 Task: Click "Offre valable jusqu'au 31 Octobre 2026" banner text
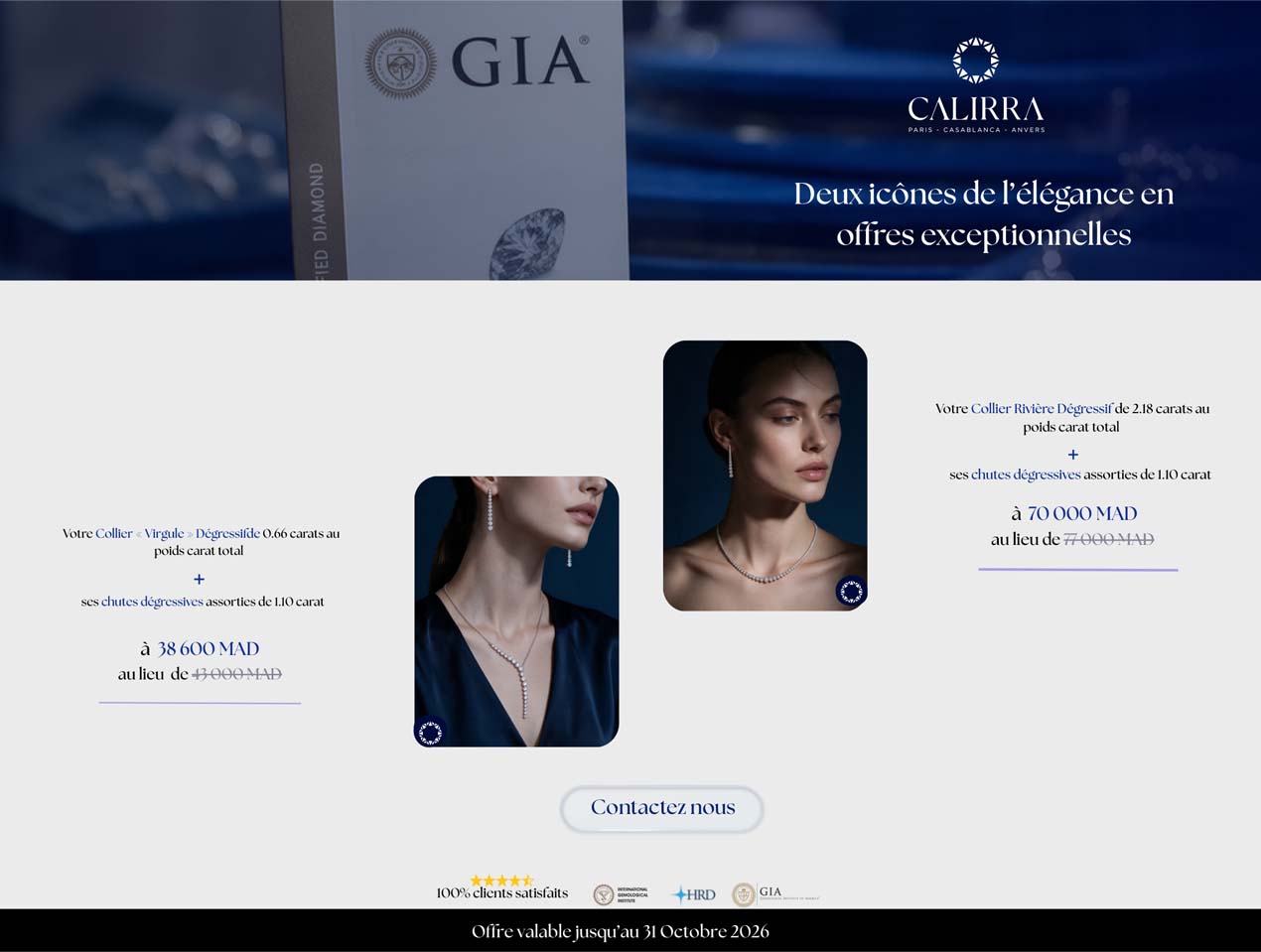click(621, 931)
